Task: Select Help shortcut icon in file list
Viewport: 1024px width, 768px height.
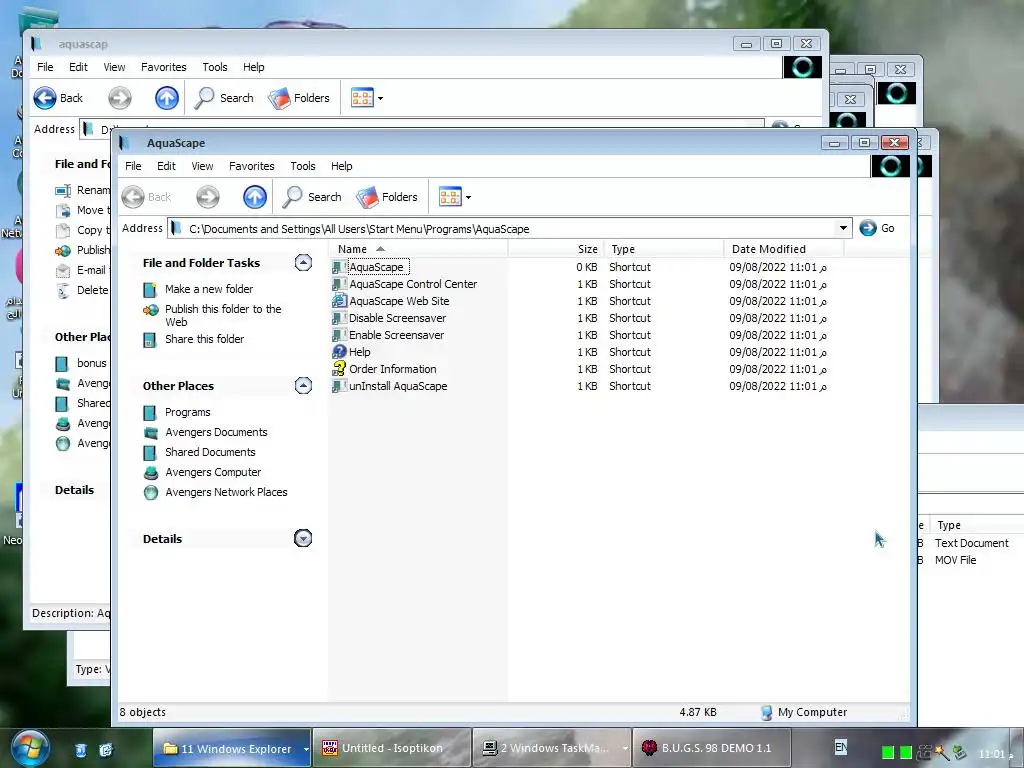Action: pos(339,352)
